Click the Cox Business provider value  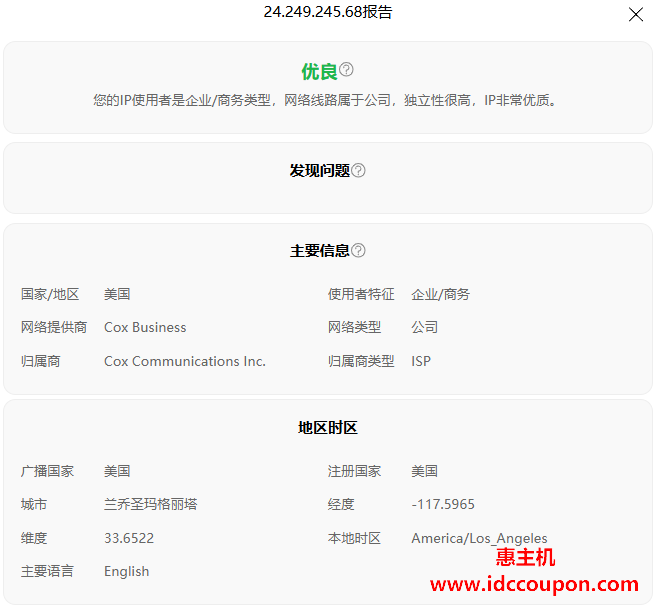(x=145, y=327)
